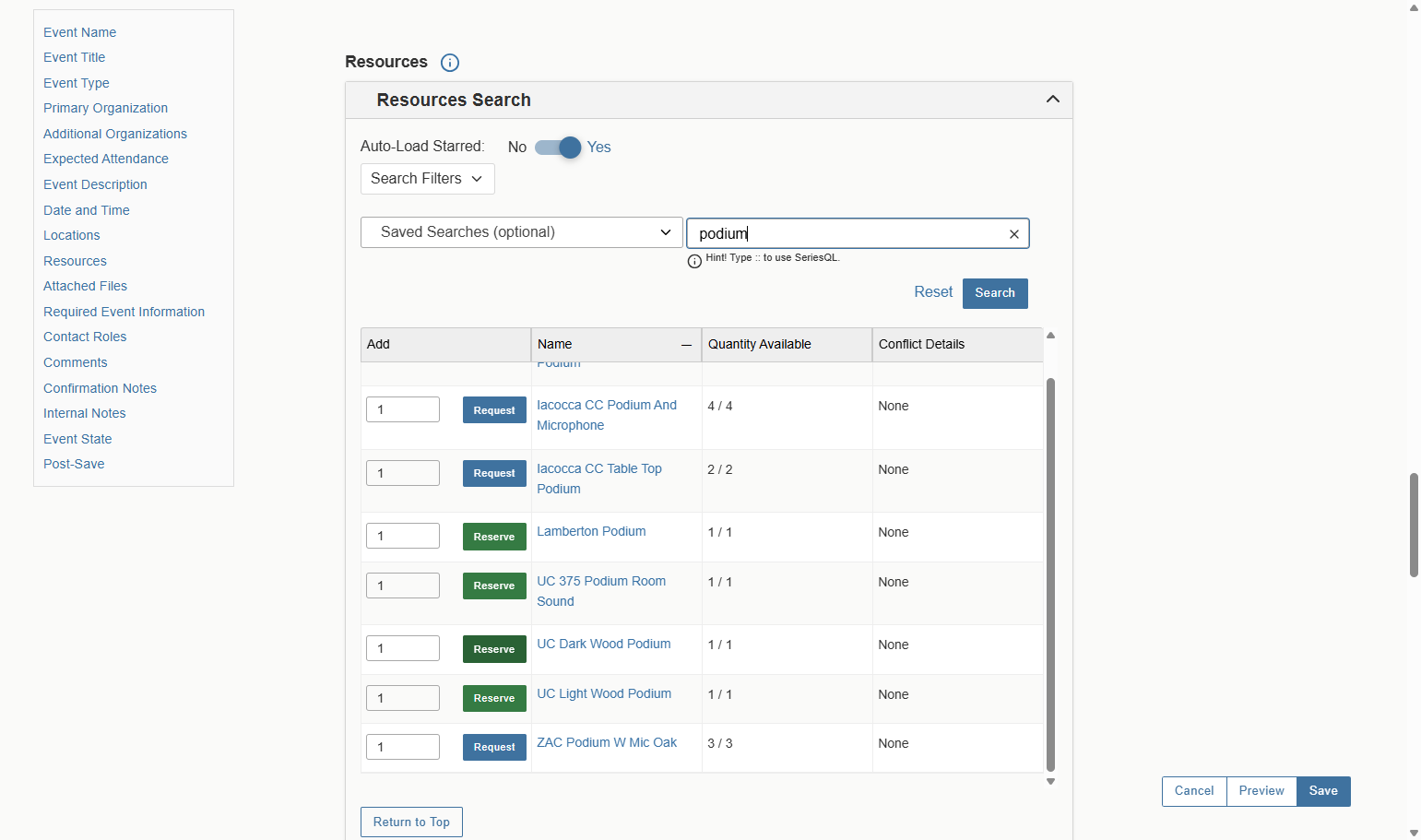The height and width of the screenshot is (840, 1421).
Task: Click the Quantity Available column header
Action: 787,345
